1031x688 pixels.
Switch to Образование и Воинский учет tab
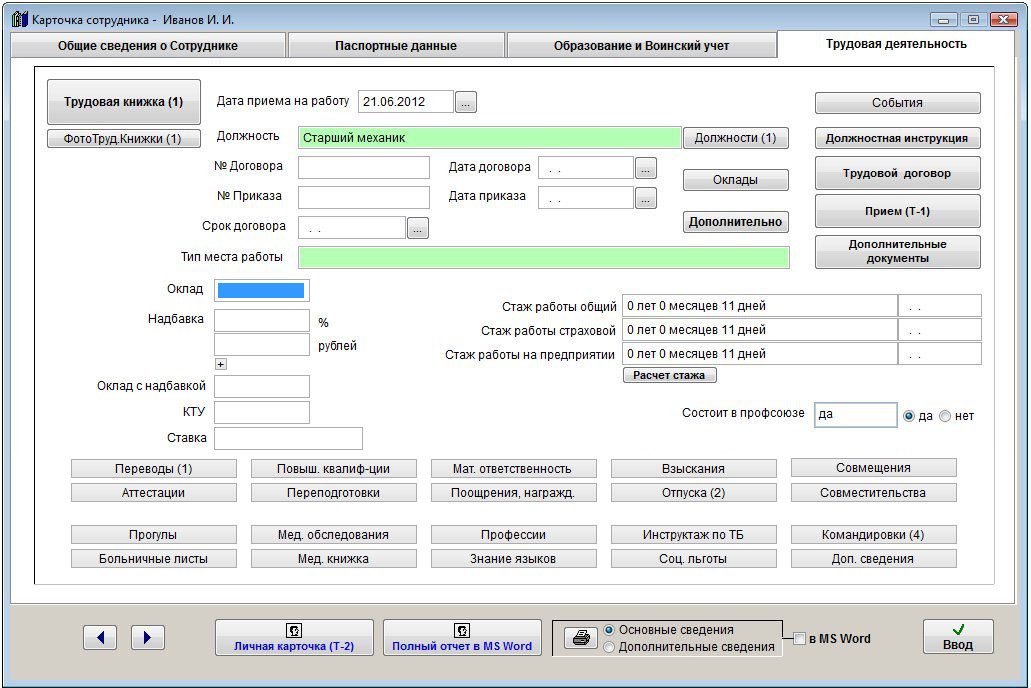click(641, 46)
